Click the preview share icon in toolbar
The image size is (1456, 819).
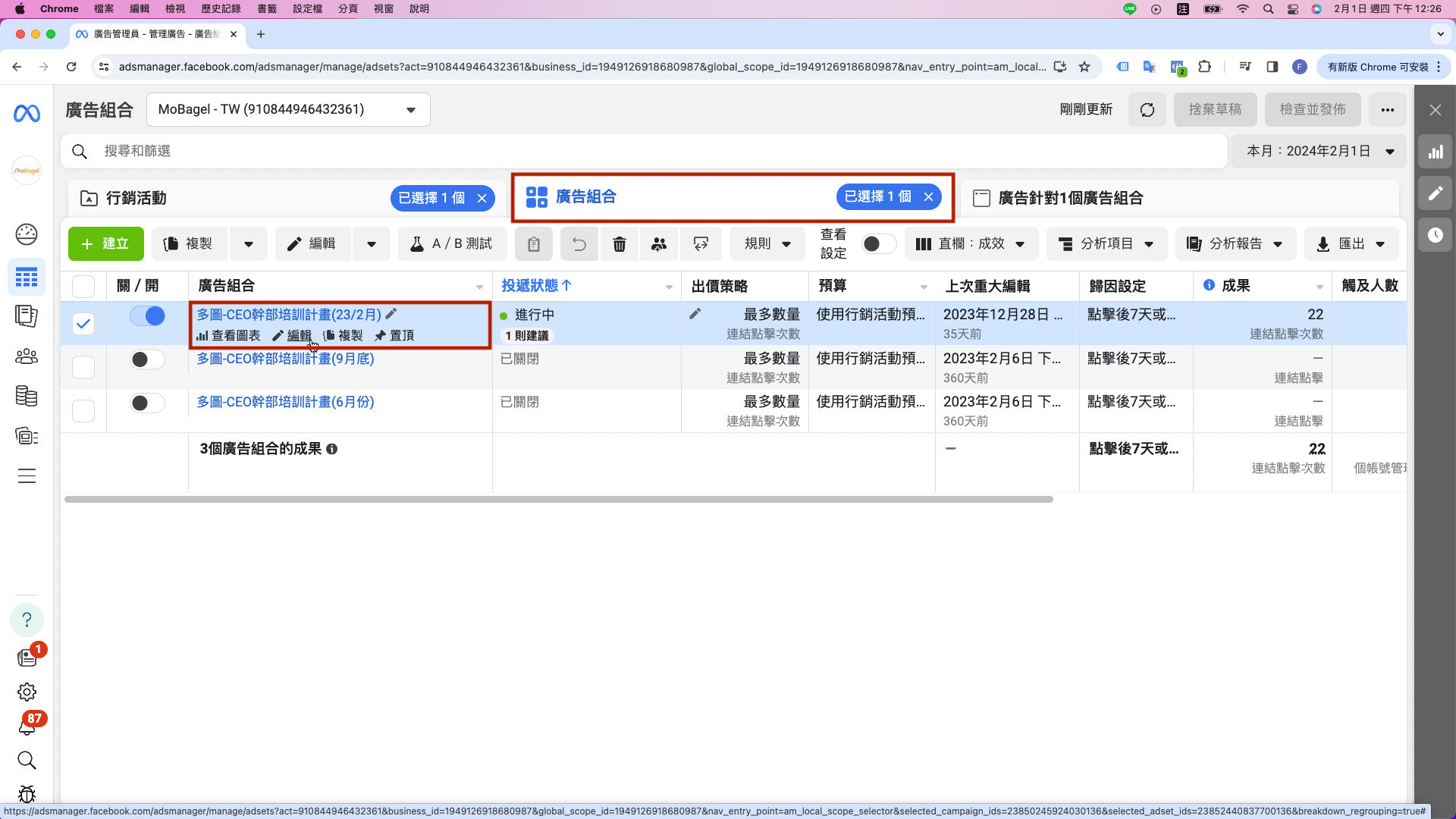(x=701, y=244)
